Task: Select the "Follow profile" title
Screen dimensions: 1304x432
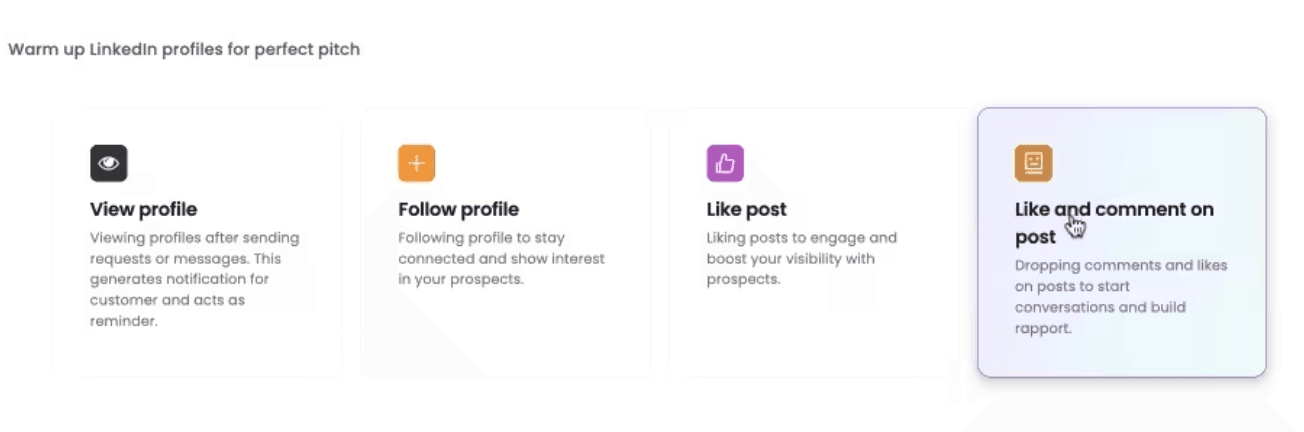Action: (x=458, y=210)
